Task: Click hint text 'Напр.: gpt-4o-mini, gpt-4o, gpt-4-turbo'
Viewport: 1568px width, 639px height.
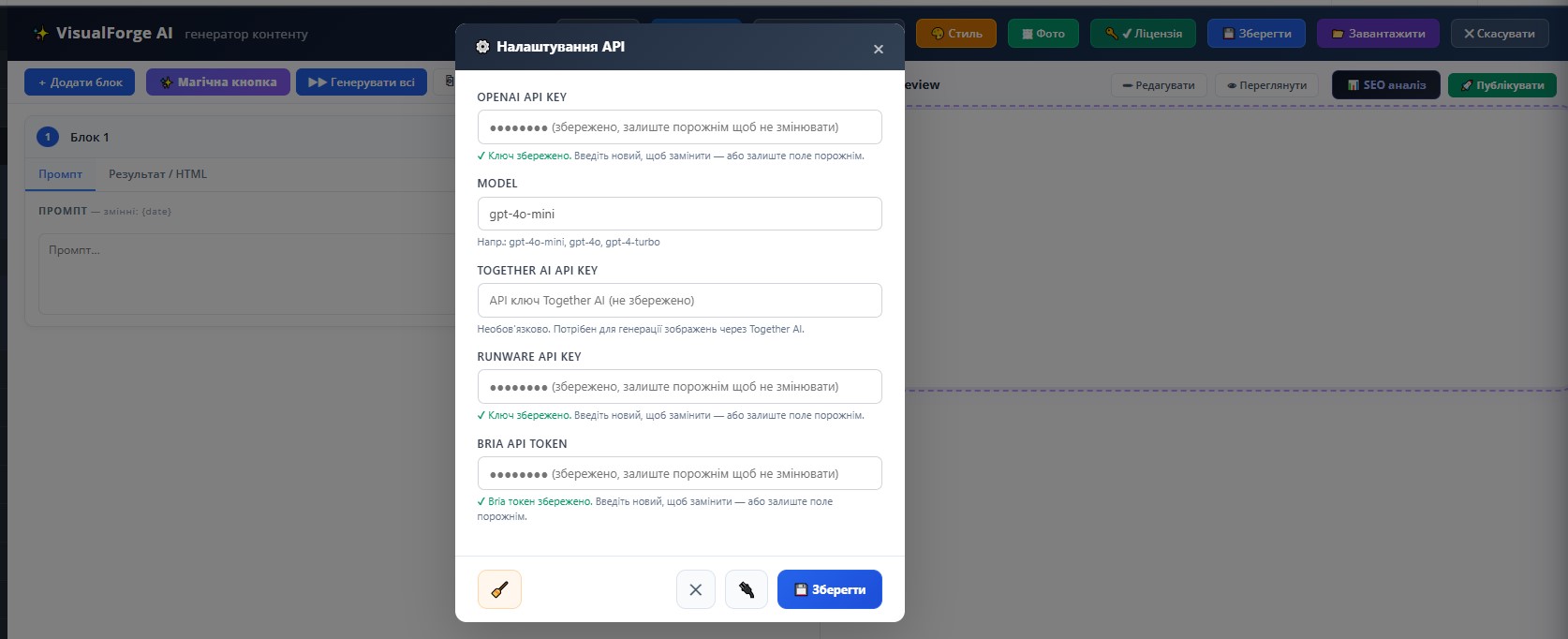Action: 569,242
